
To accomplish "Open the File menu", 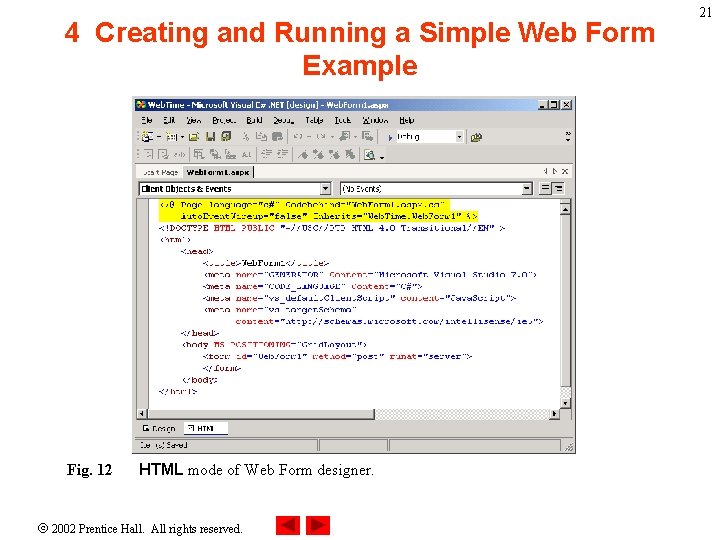I will (146, 120).
